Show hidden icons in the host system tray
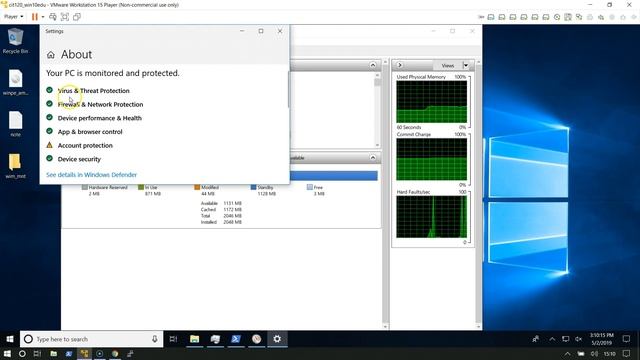Screen dimensions: 640x360 (x=567, y=354)
